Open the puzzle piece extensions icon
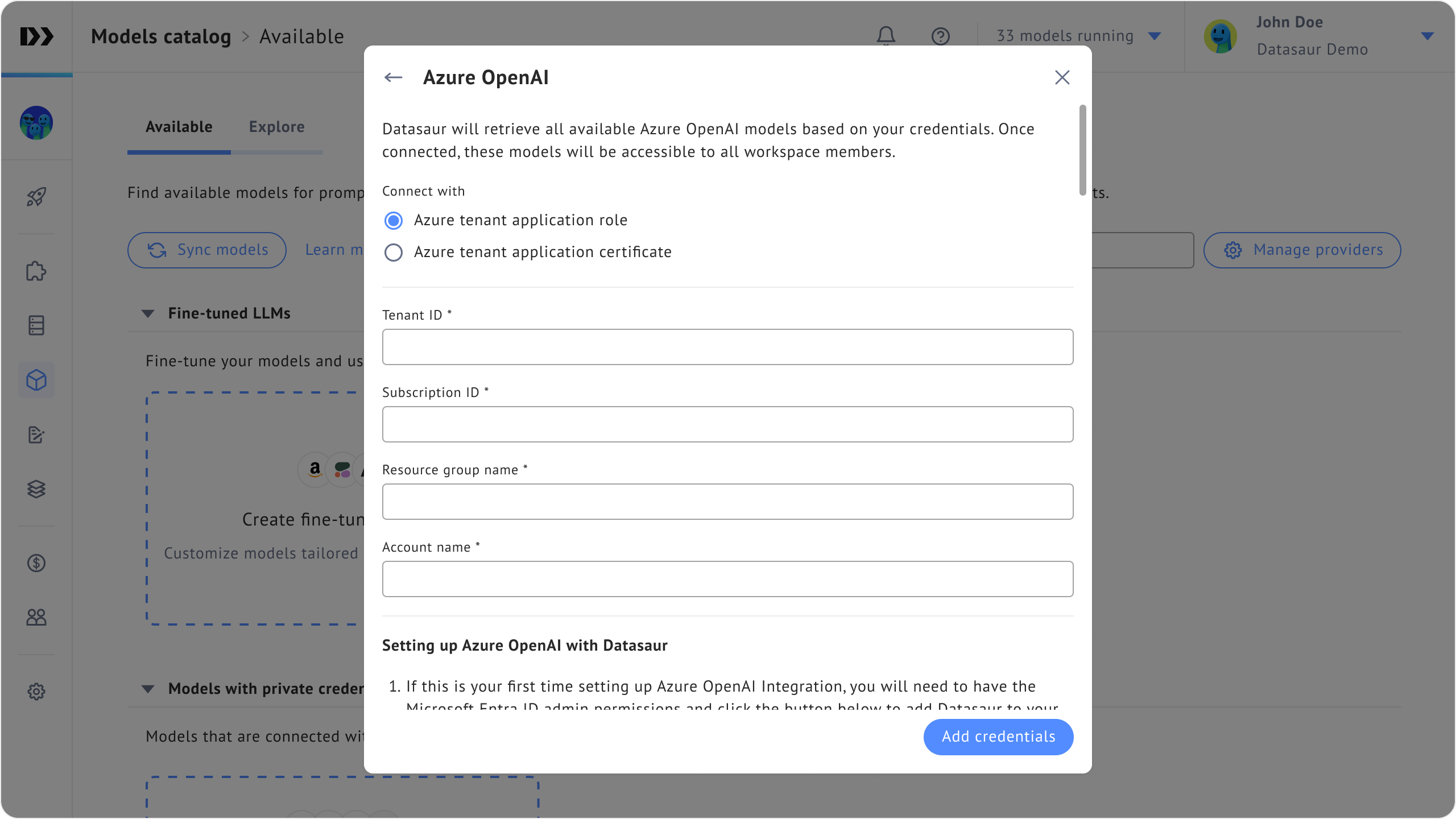 [36, 271]
